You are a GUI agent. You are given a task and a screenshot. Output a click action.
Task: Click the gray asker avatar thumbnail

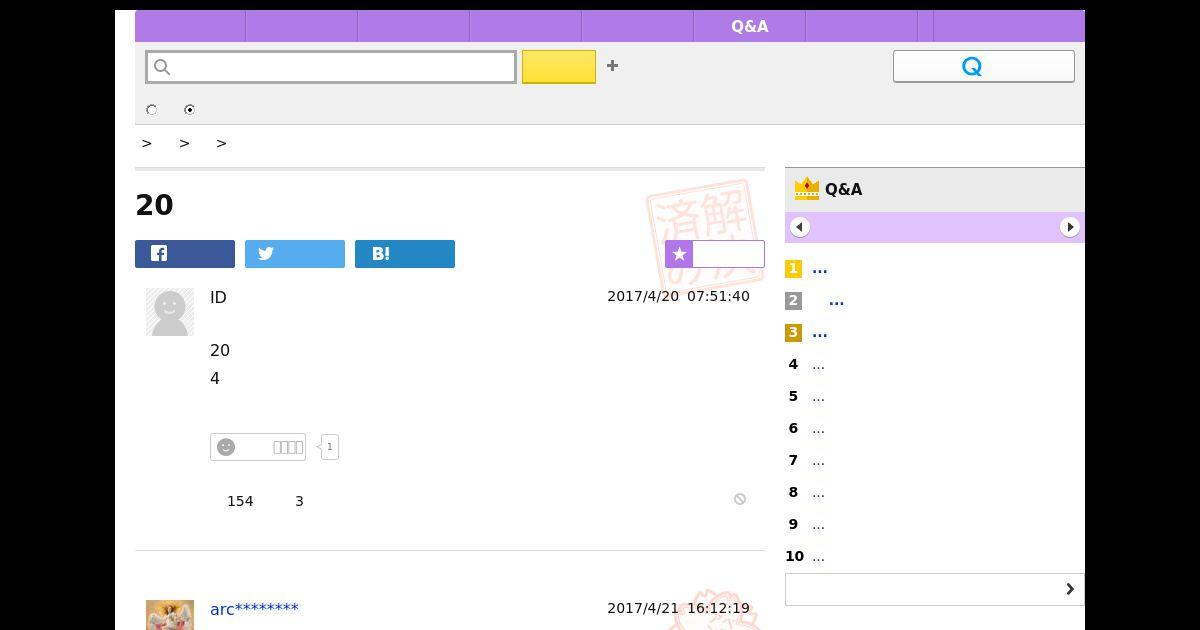point(170,312)
